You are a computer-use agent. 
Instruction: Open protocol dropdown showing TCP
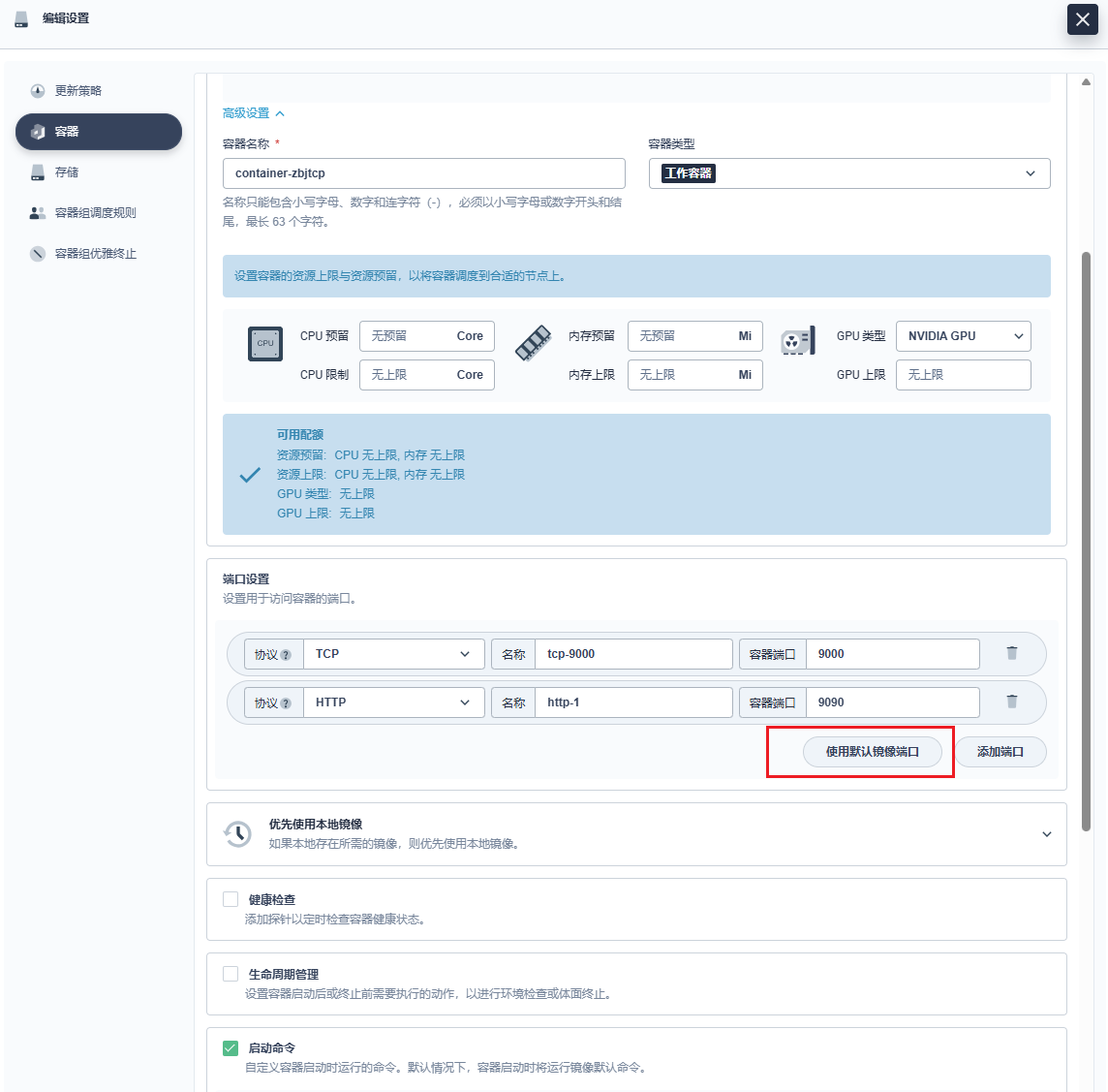tap(393, 654)
